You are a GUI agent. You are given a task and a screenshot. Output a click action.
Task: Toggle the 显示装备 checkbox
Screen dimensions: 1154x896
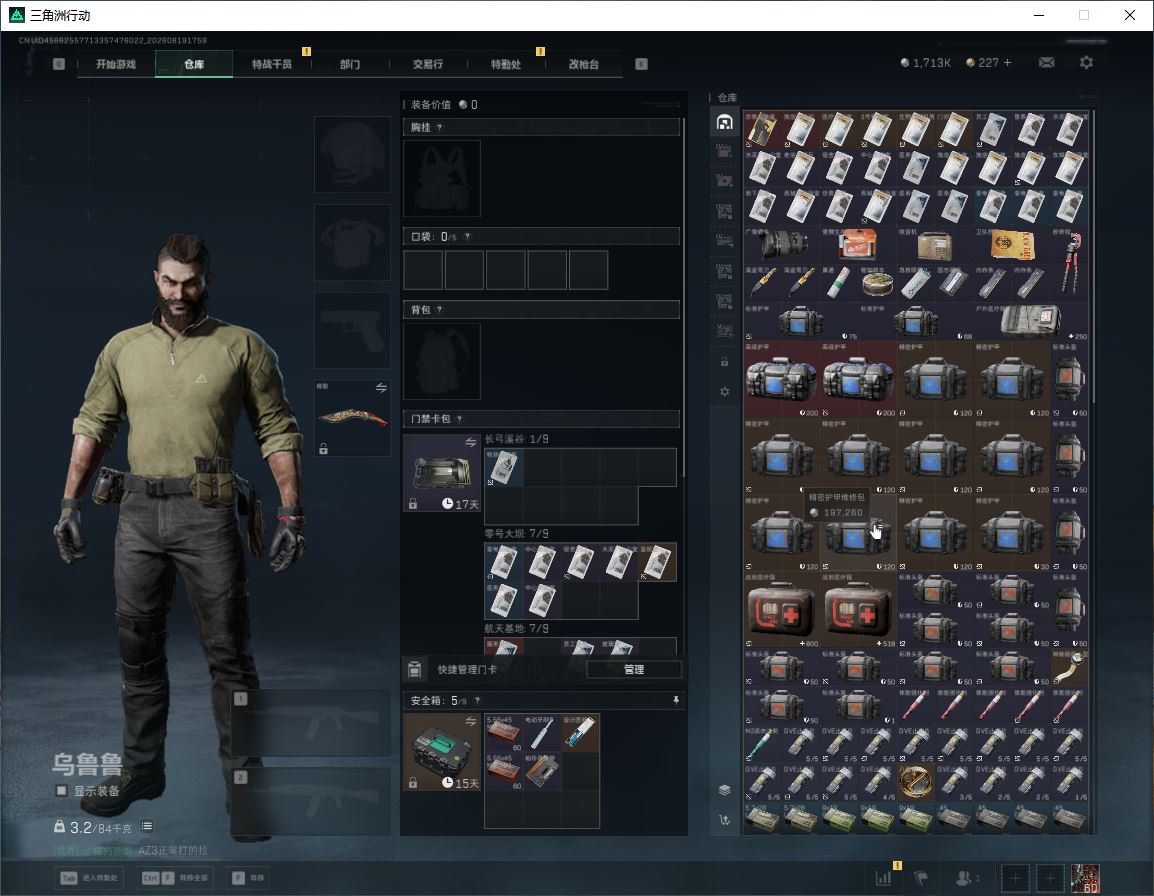(61, 791)
